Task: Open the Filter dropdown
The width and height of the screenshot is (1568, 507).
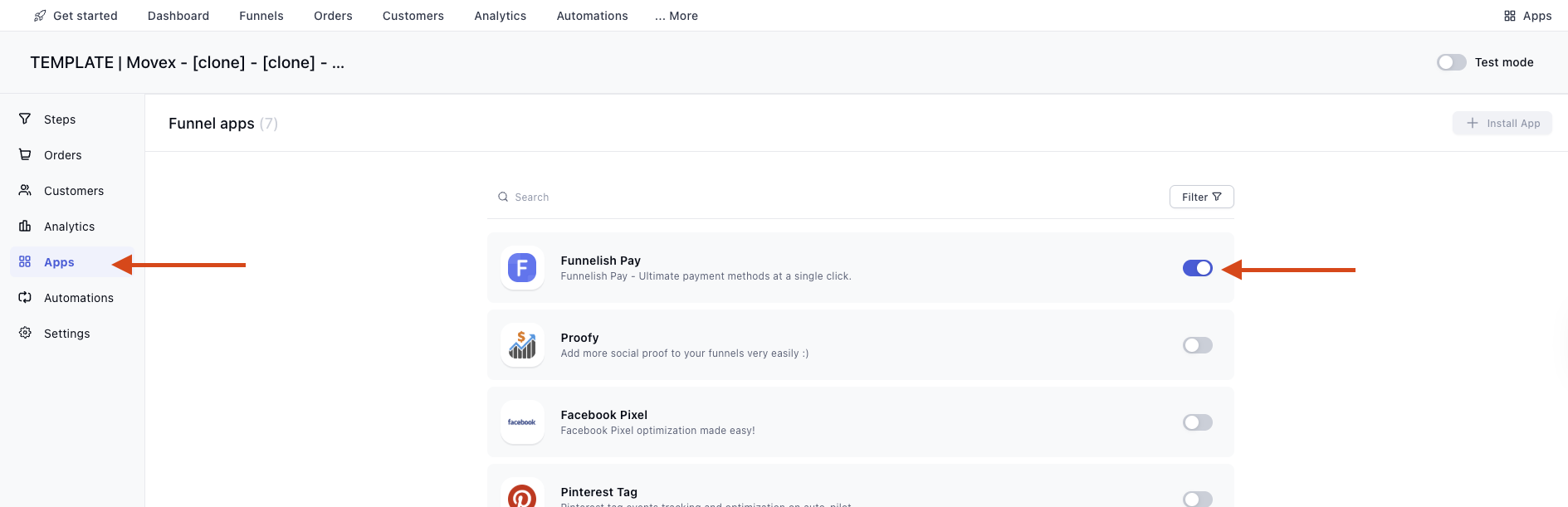Action: 1201,197
